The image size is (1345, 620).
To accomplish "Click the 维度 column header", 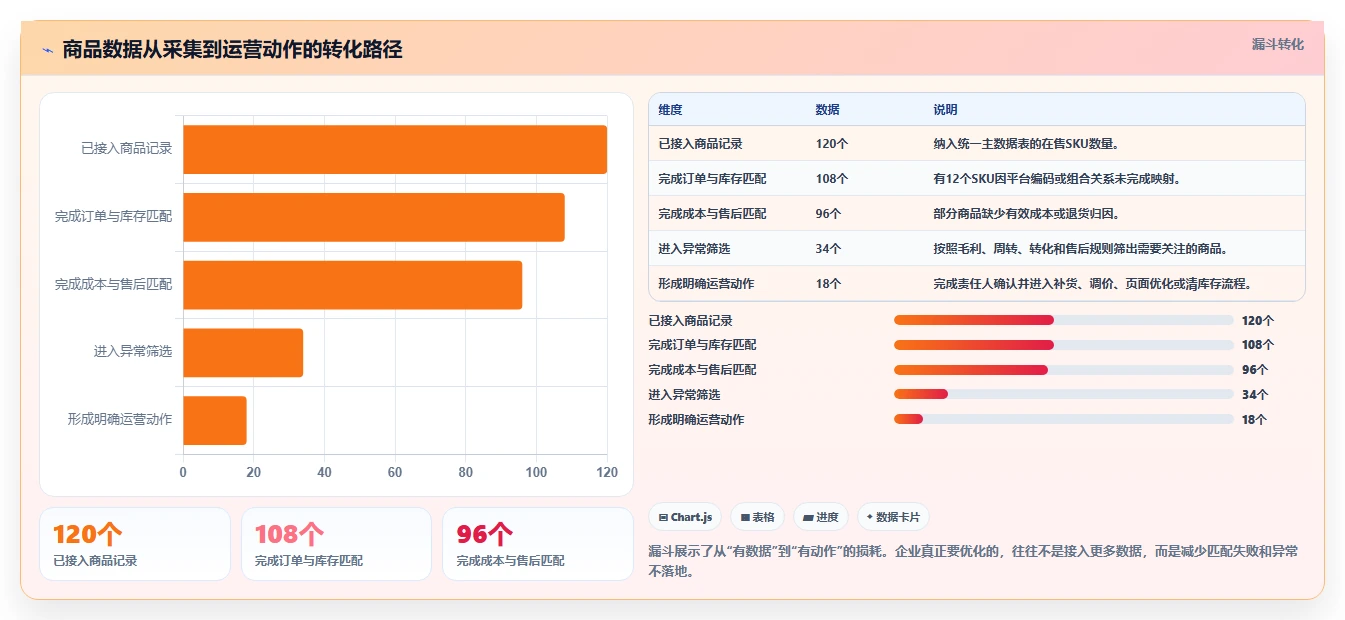I will pos(670,109).
